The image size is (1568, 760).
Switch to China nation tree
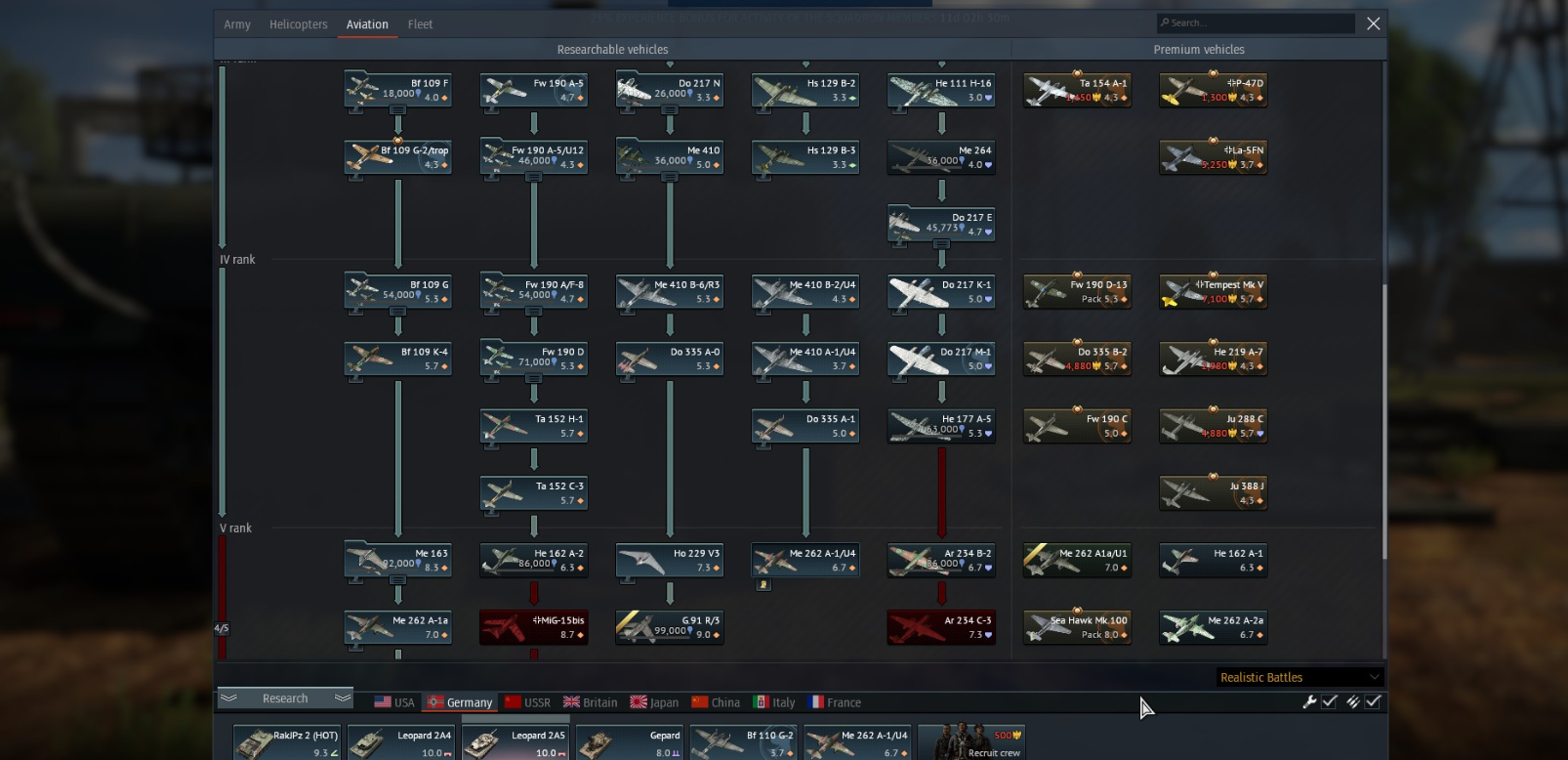[x=716, y=702]
